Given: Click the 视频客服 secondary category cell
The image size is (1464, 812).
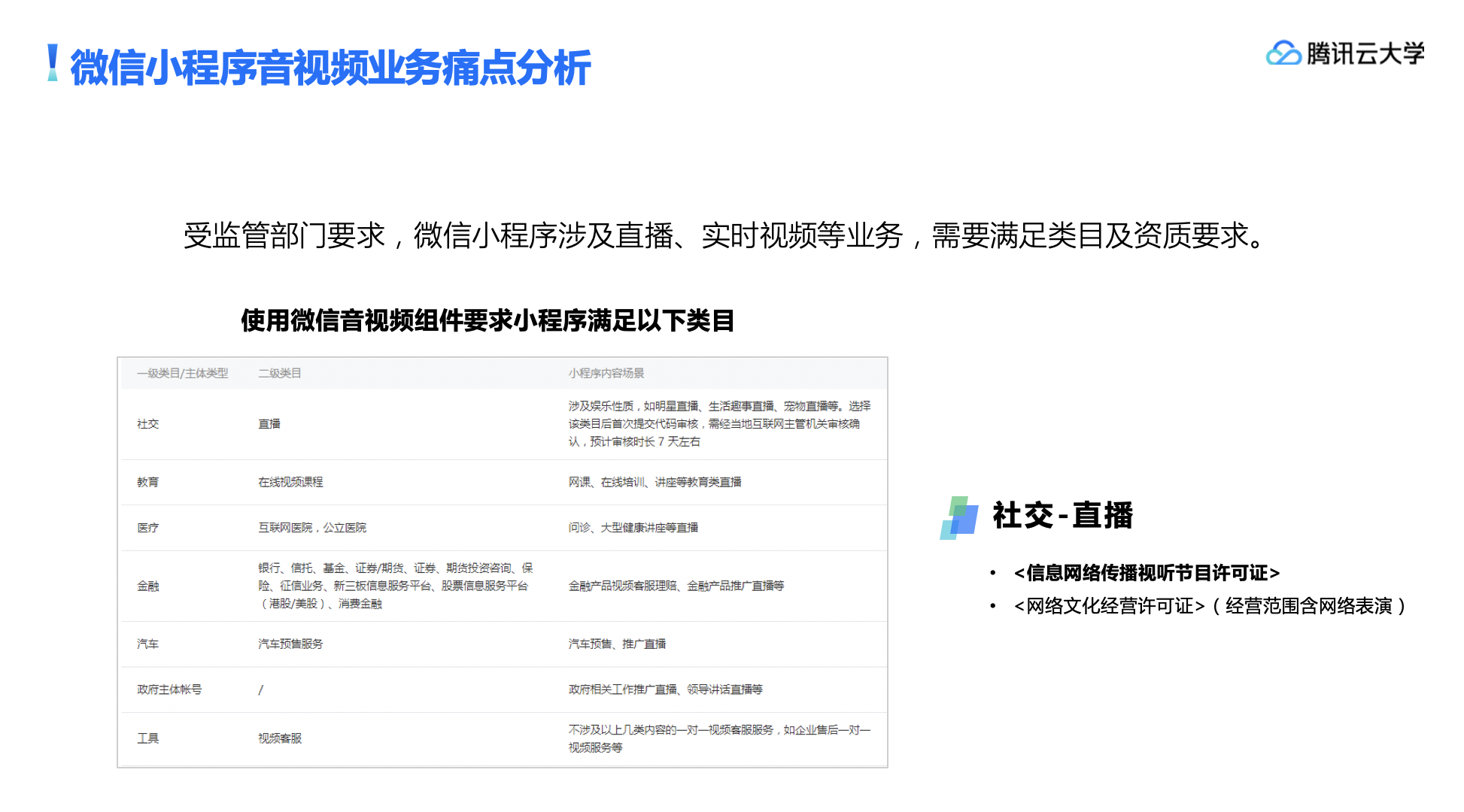Looking at the screenshot, I should [x=280, y=738].
